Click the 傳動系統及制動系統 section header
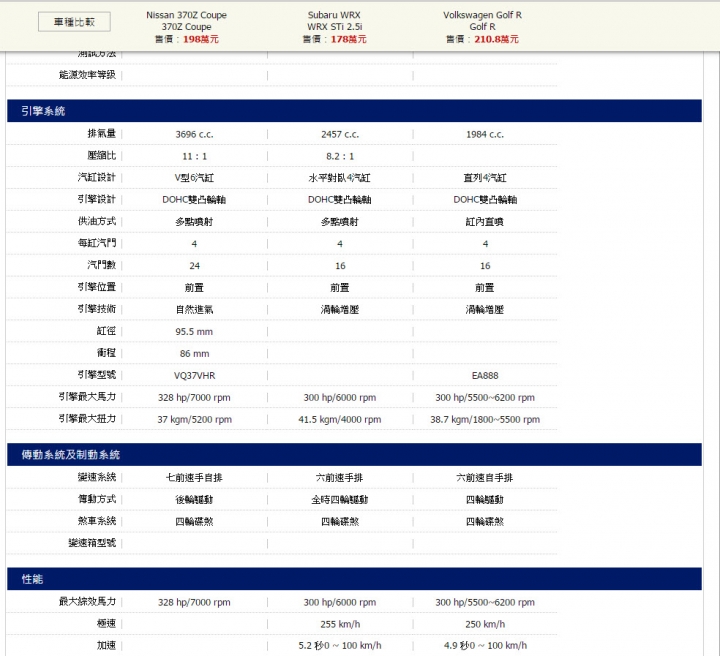 pyautogui.click(x=354, y=454)
